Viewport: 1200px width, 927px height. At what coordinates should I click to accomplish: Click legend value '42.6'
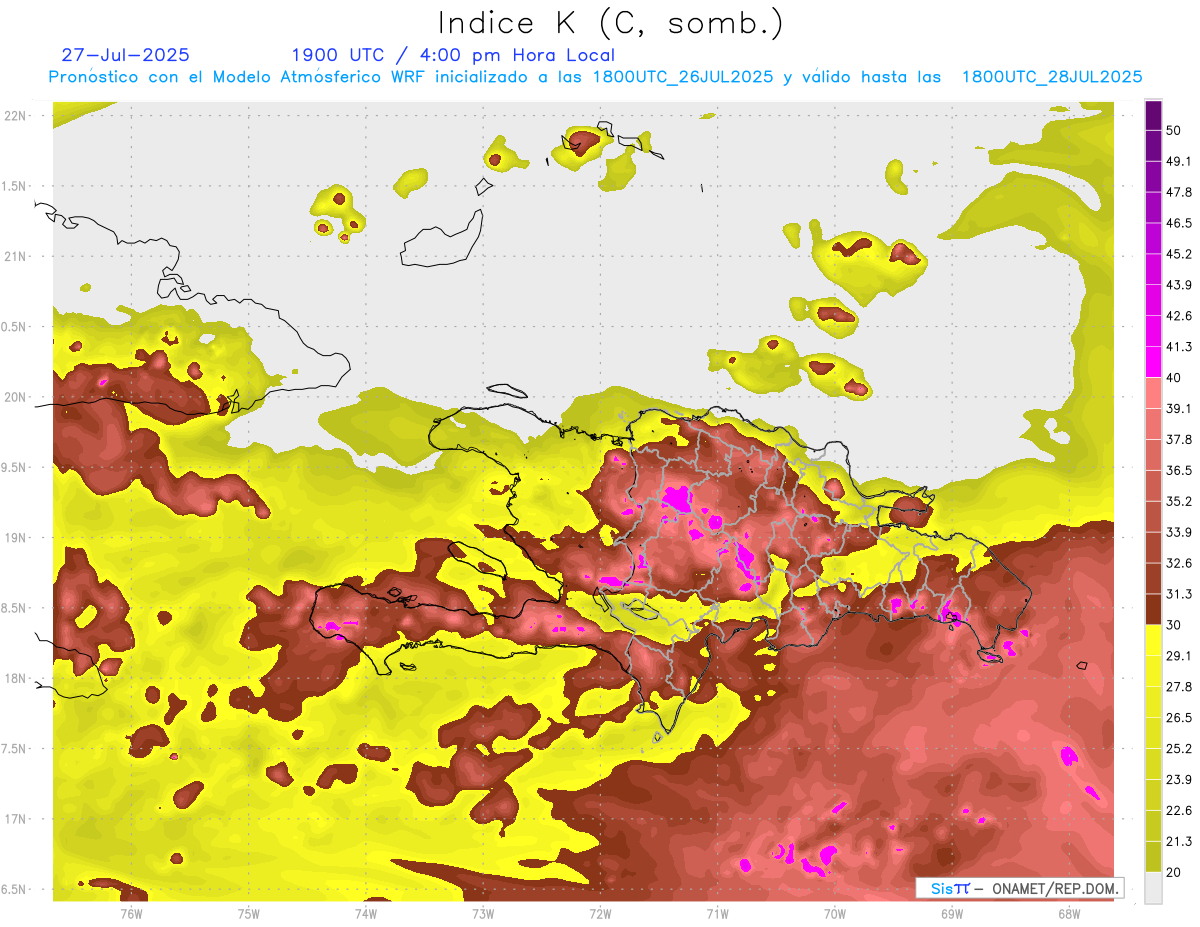[1179, 316]
